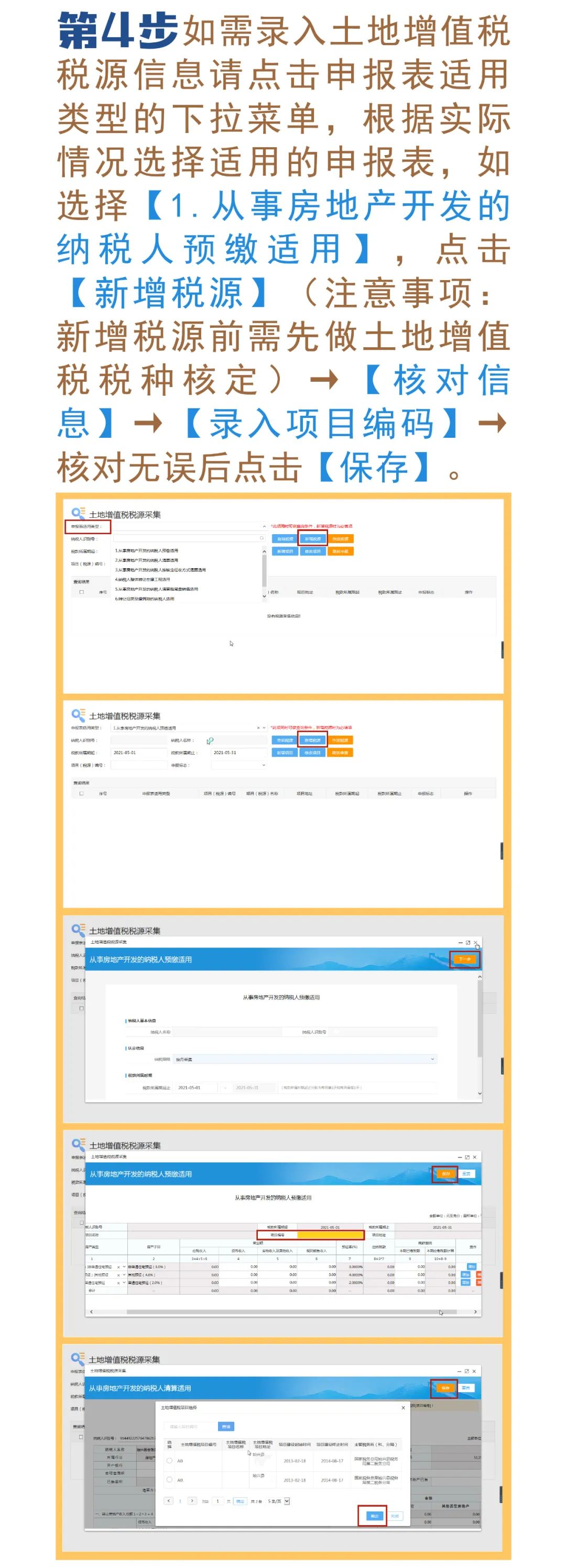This screenshot has width=566, height=1568.
Task: Click the search box above the dropdown options
Action: 190,538
